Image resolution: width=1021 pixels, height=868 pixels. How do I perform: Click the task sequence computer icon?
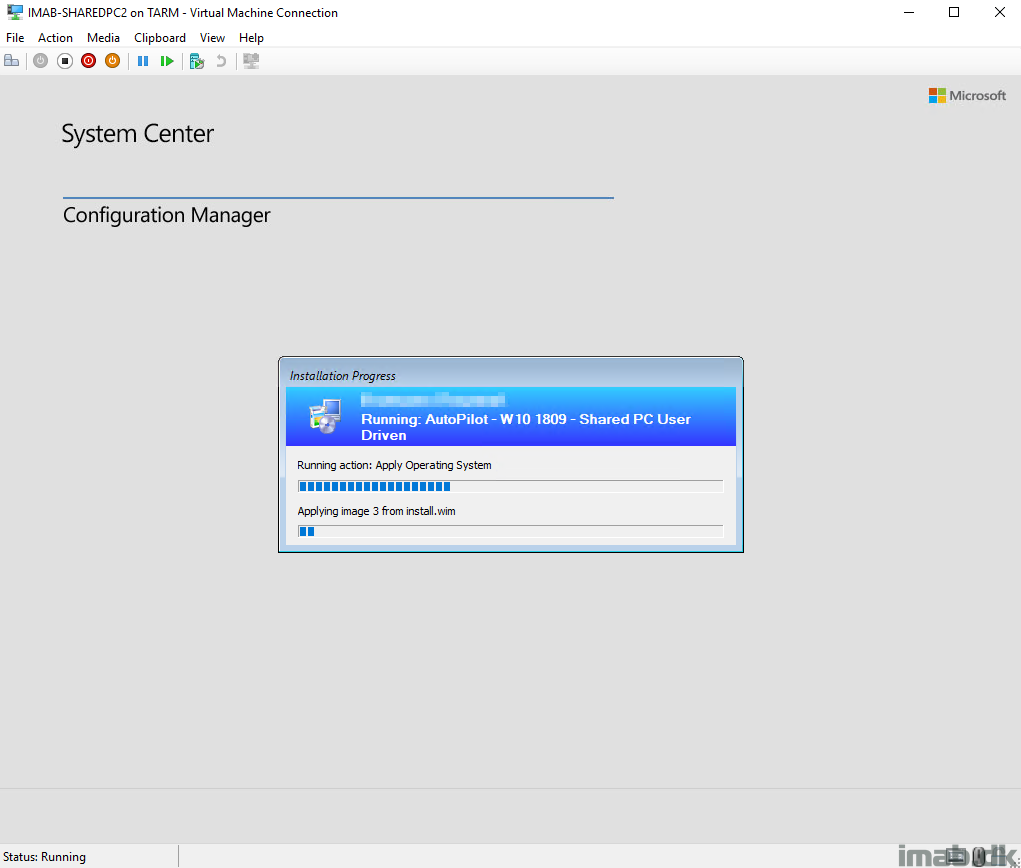326,417
